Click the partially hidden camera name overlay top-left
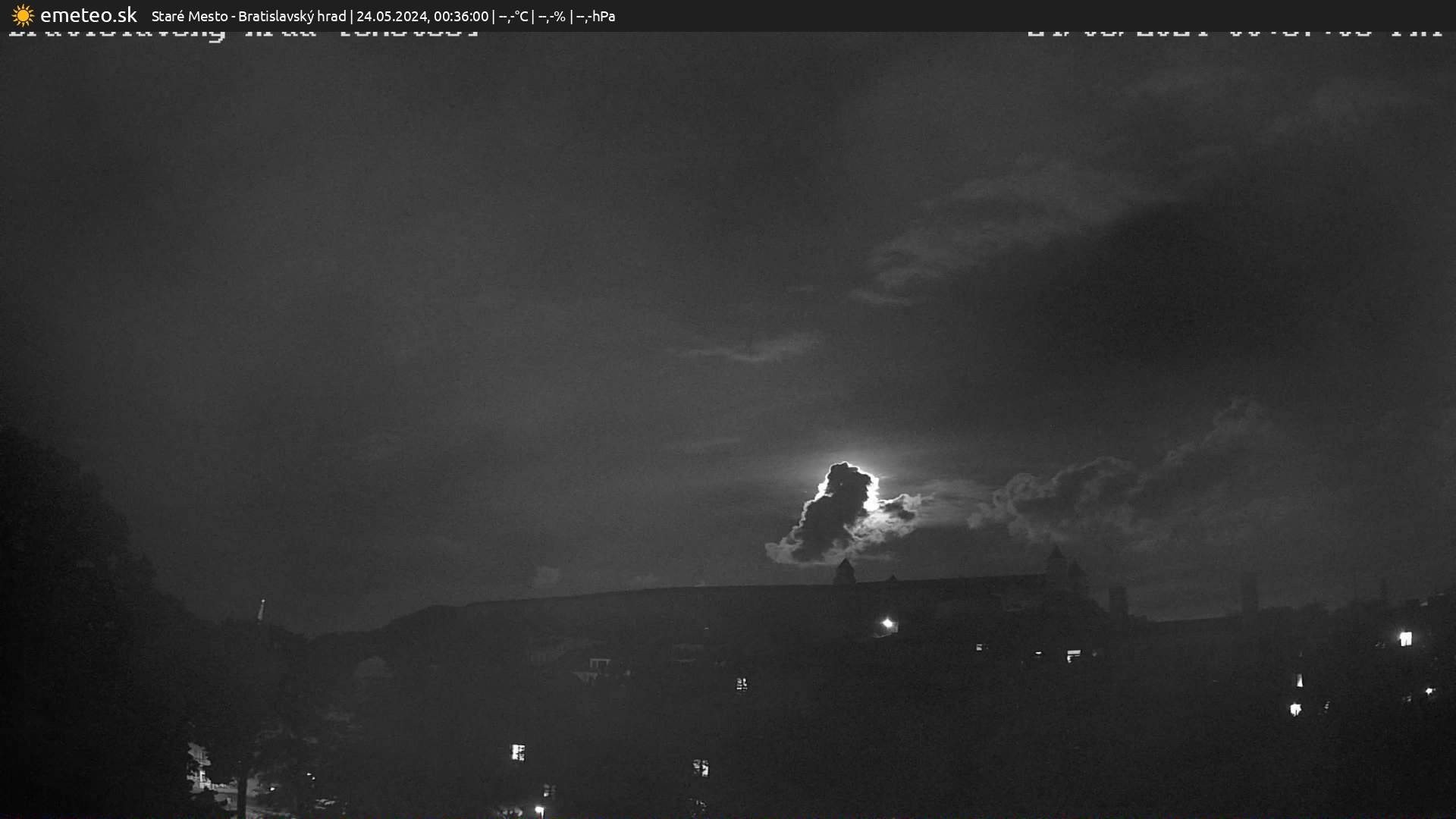Viewport: 1456px width, 819px height. coord(243,33)
